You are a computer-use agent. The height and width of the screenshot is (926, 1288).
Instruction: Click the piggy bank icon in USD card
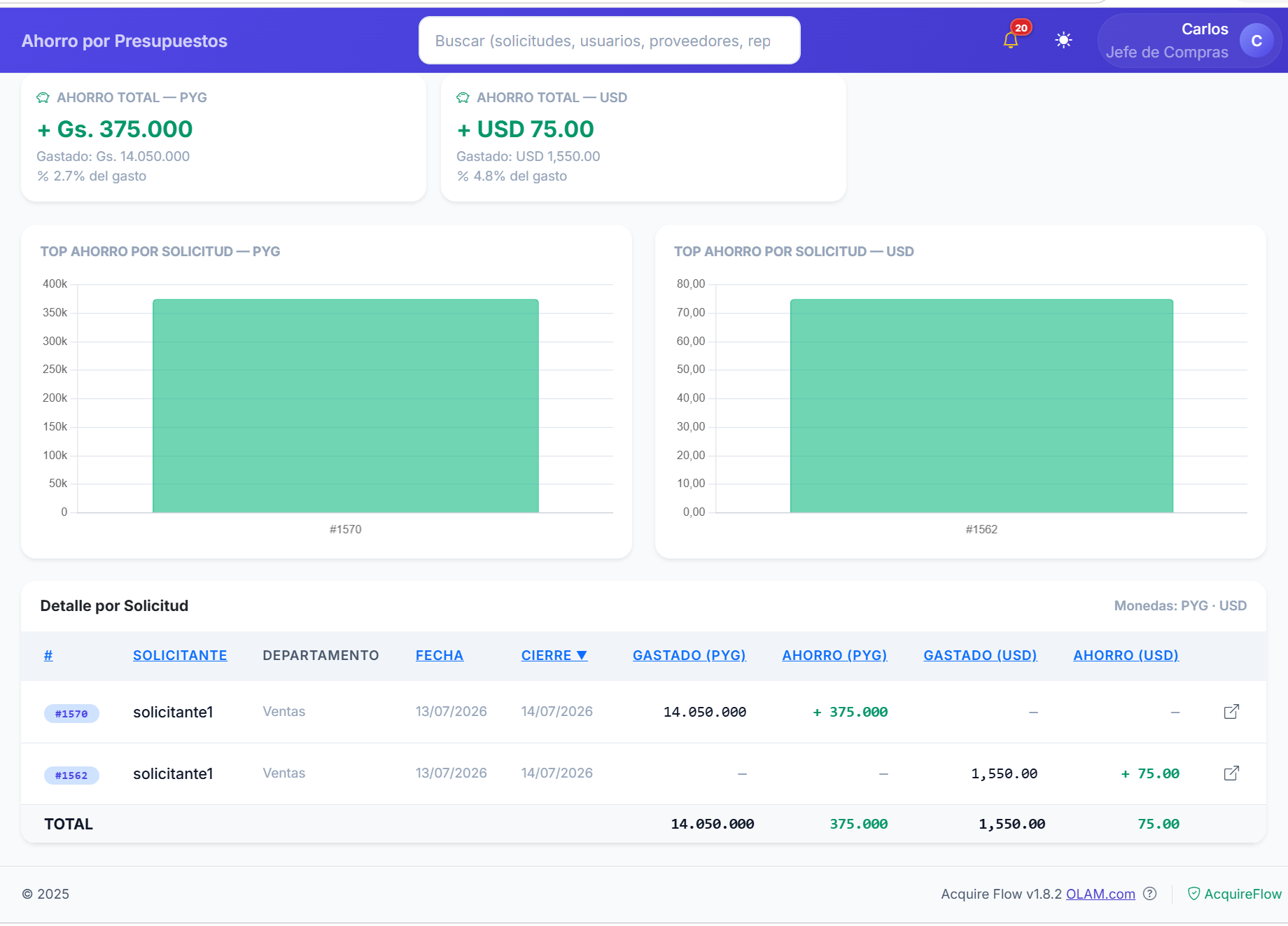click(x=463, y=98)
